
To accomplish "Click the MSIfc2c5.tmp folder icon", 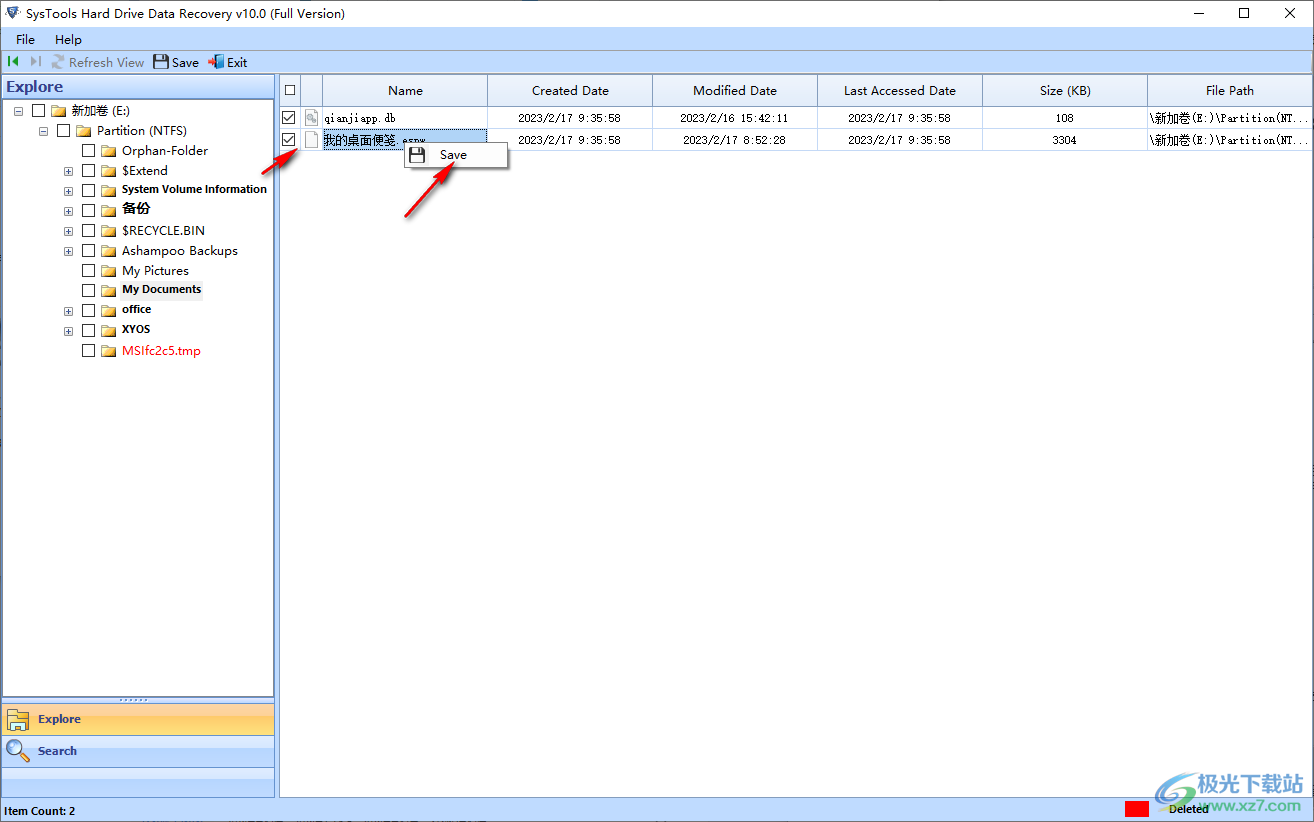I will point(109,351).
